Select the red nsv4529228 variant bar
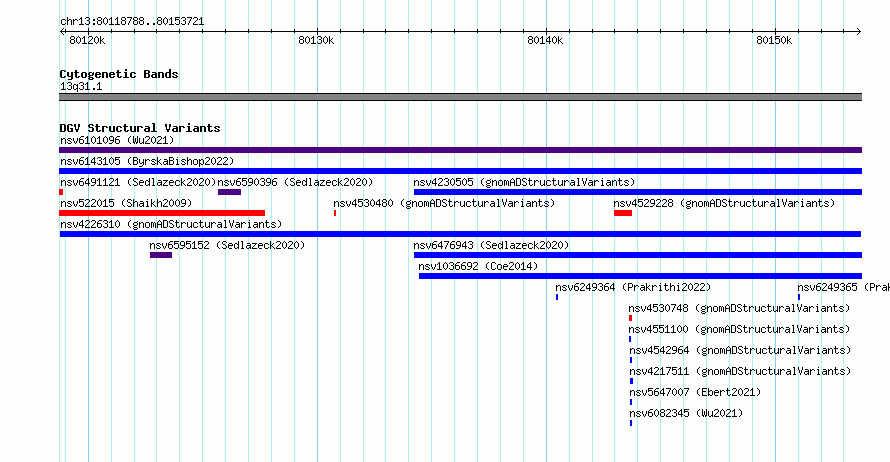 tap(623, 213)
